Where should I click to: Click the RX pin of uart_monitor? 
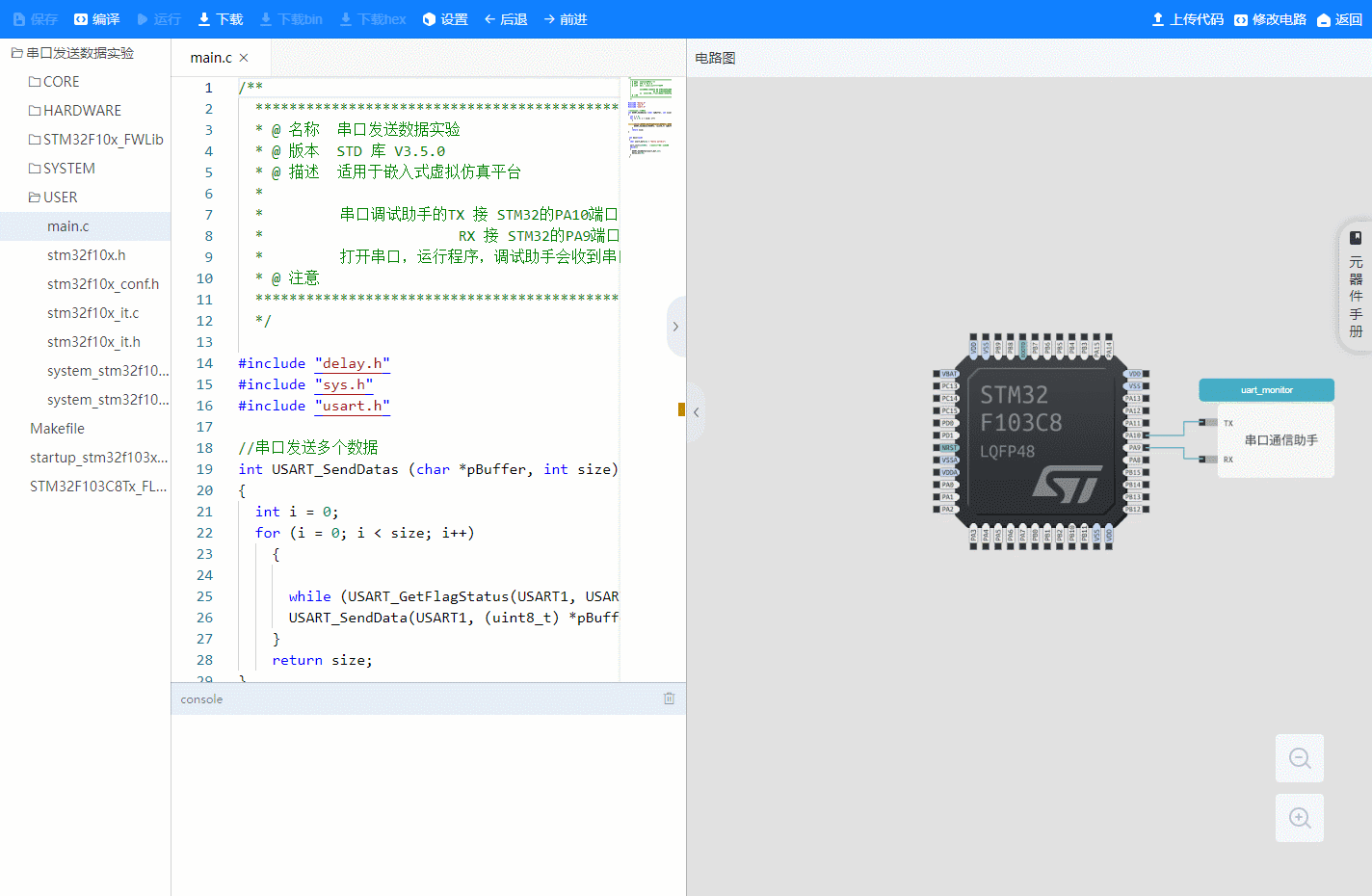pos(1208,460)
